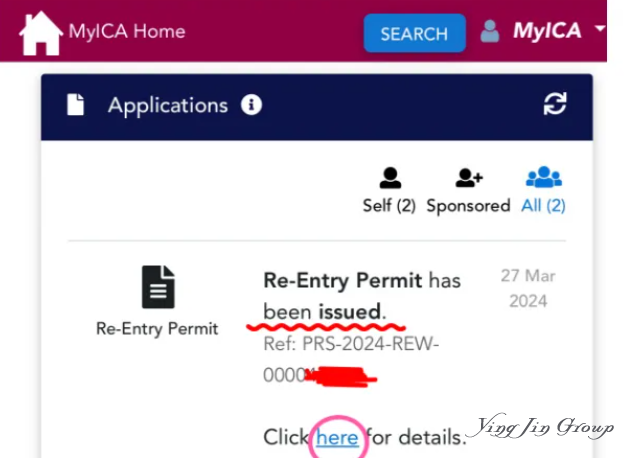Click the house icon in the header
This screenshot has height=458, width=624.
(41, 33)
